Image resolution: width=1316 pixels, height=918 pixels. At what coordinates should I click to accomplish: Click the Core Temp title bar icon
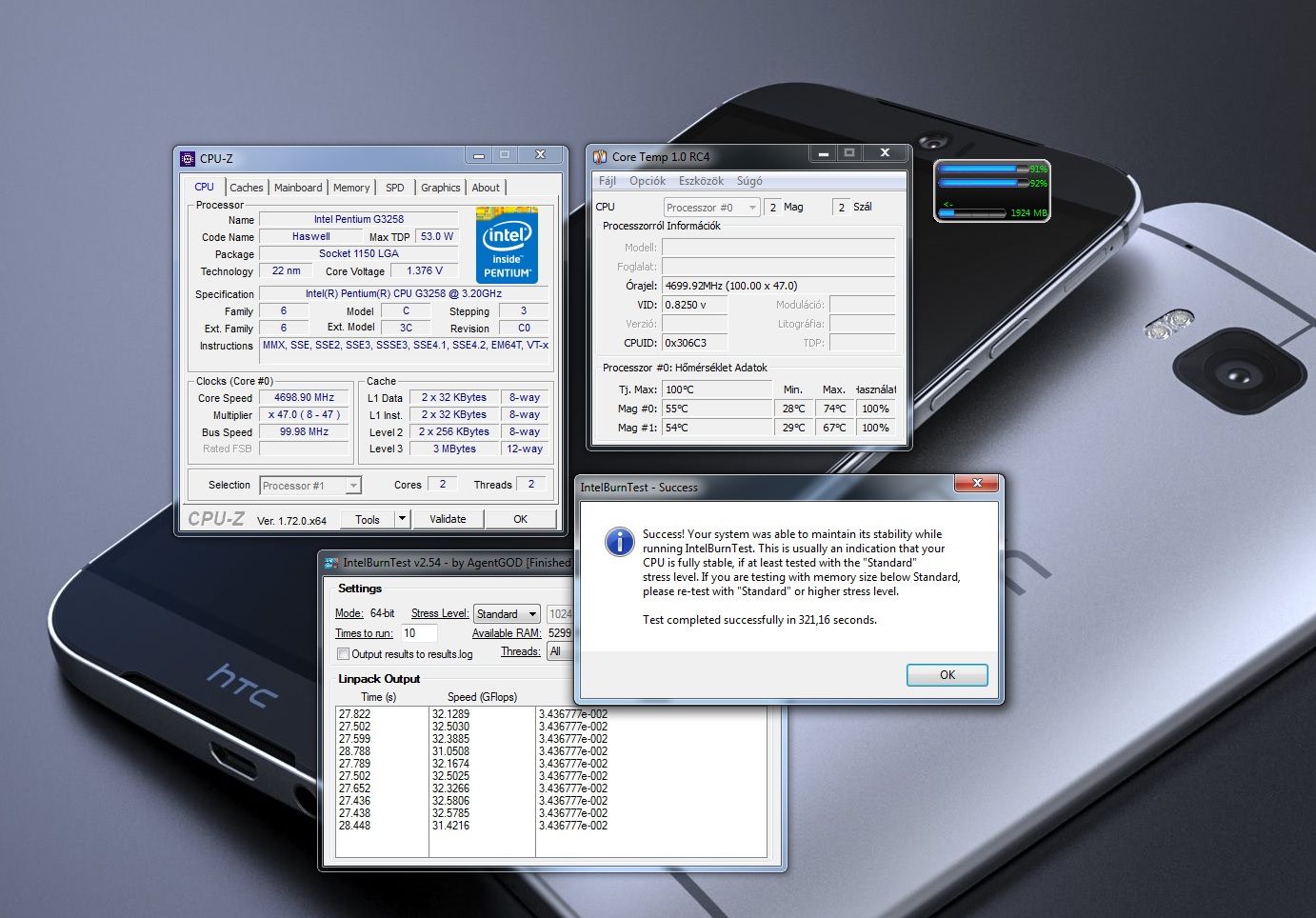pos(600,156)
